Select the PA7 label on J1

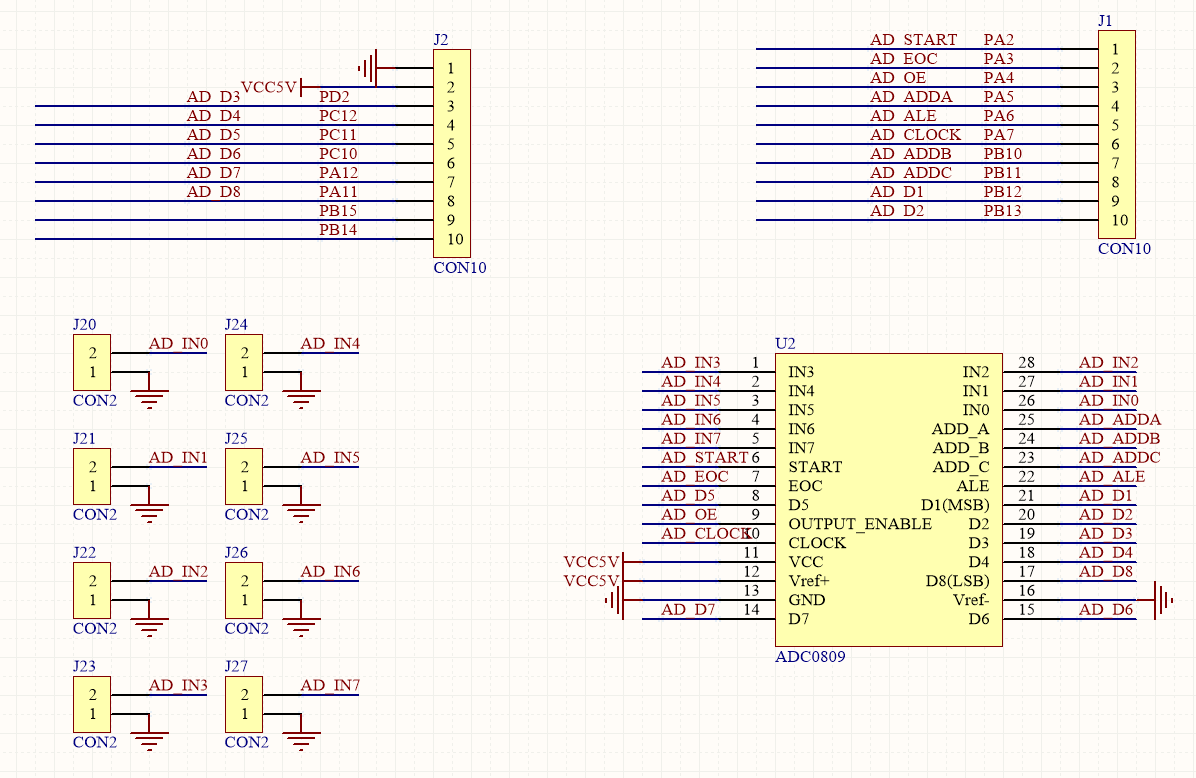tap(998, 135)
